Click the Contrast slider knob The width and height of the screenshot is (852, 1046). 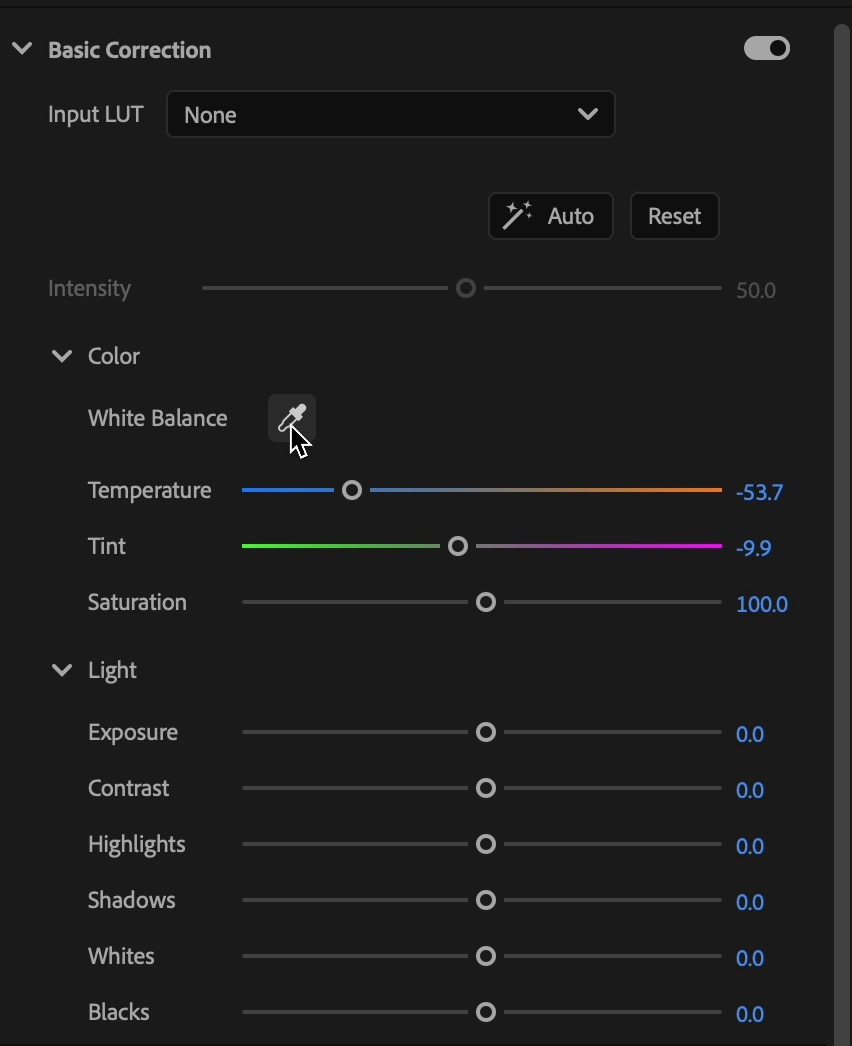(x=486, y=788)
